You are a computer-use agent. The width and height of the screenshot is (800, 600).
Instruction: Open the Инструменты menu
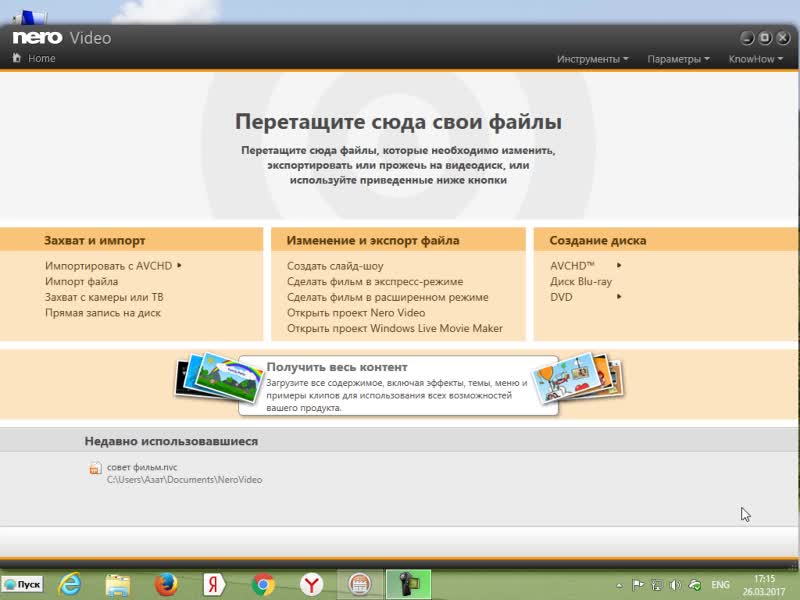click(x=592, y=59)
